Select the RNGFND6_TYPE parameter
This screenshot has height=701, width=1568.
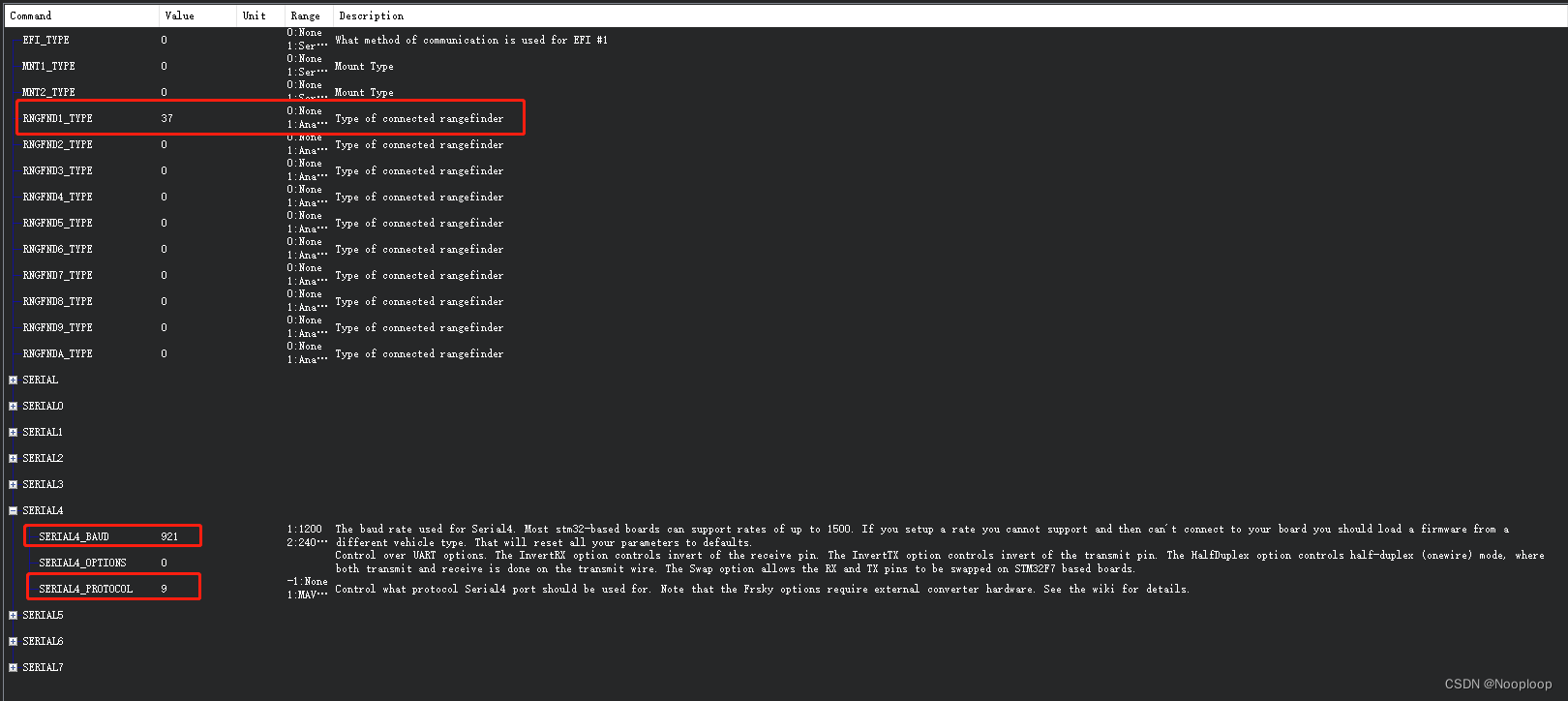point(58,249)
